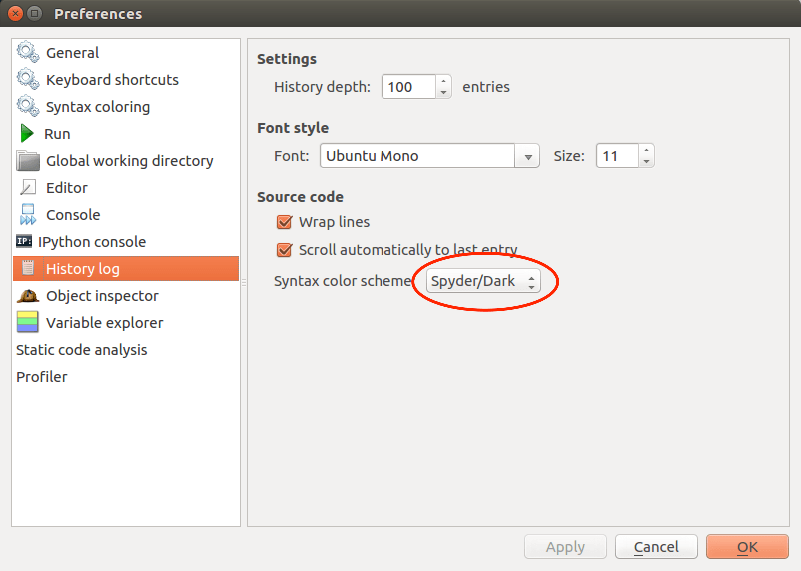Click the General gears icon
801x571 pixels.
tap(28, 53)
